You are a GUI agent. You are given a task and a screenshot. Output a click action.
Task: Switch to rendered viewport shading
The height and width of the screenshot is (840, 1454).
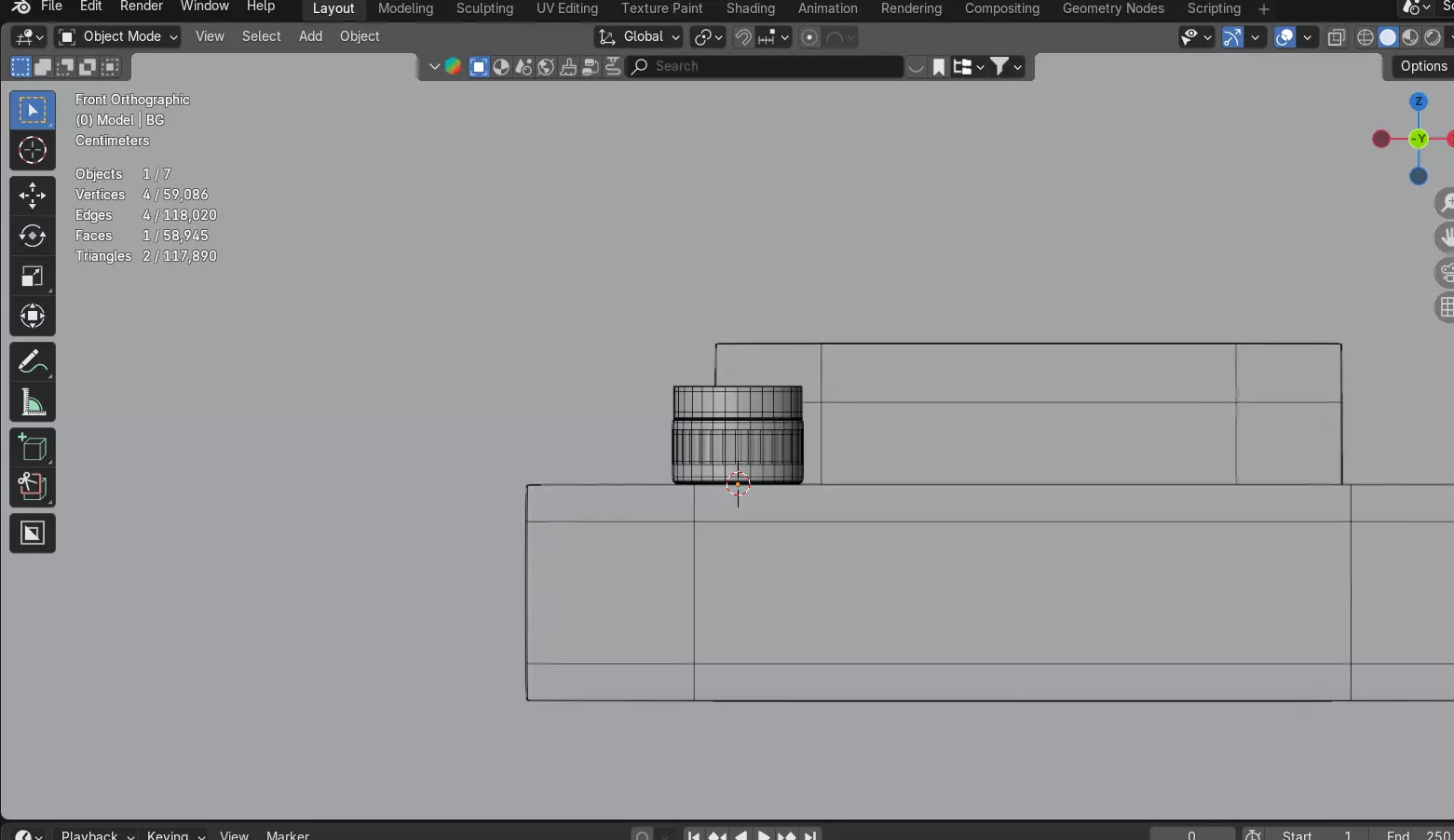pyautogui.click(x=1433, y=37)
